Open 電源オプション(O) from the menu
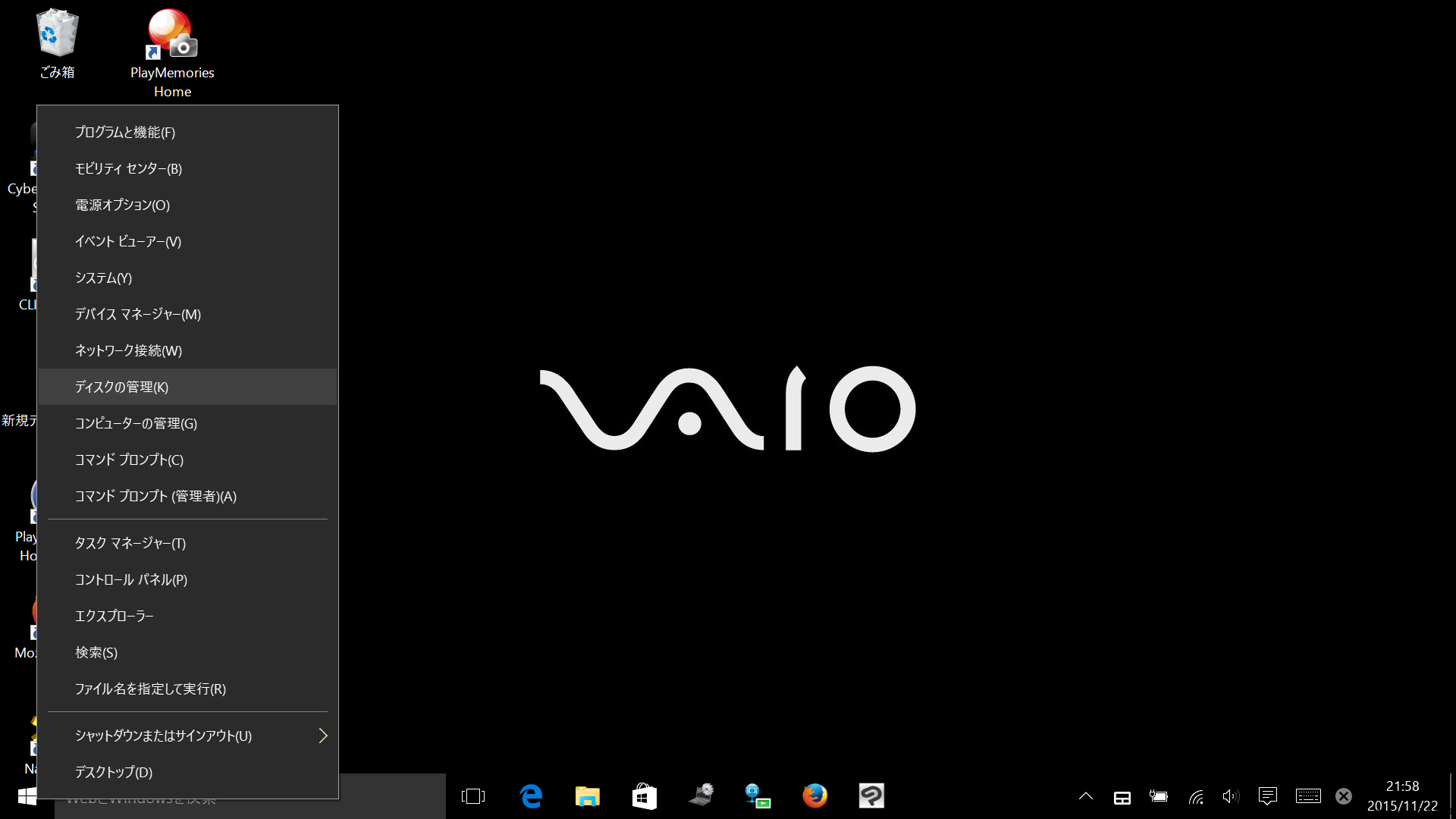Screen dimensions: 1456x819 (187, 205)
